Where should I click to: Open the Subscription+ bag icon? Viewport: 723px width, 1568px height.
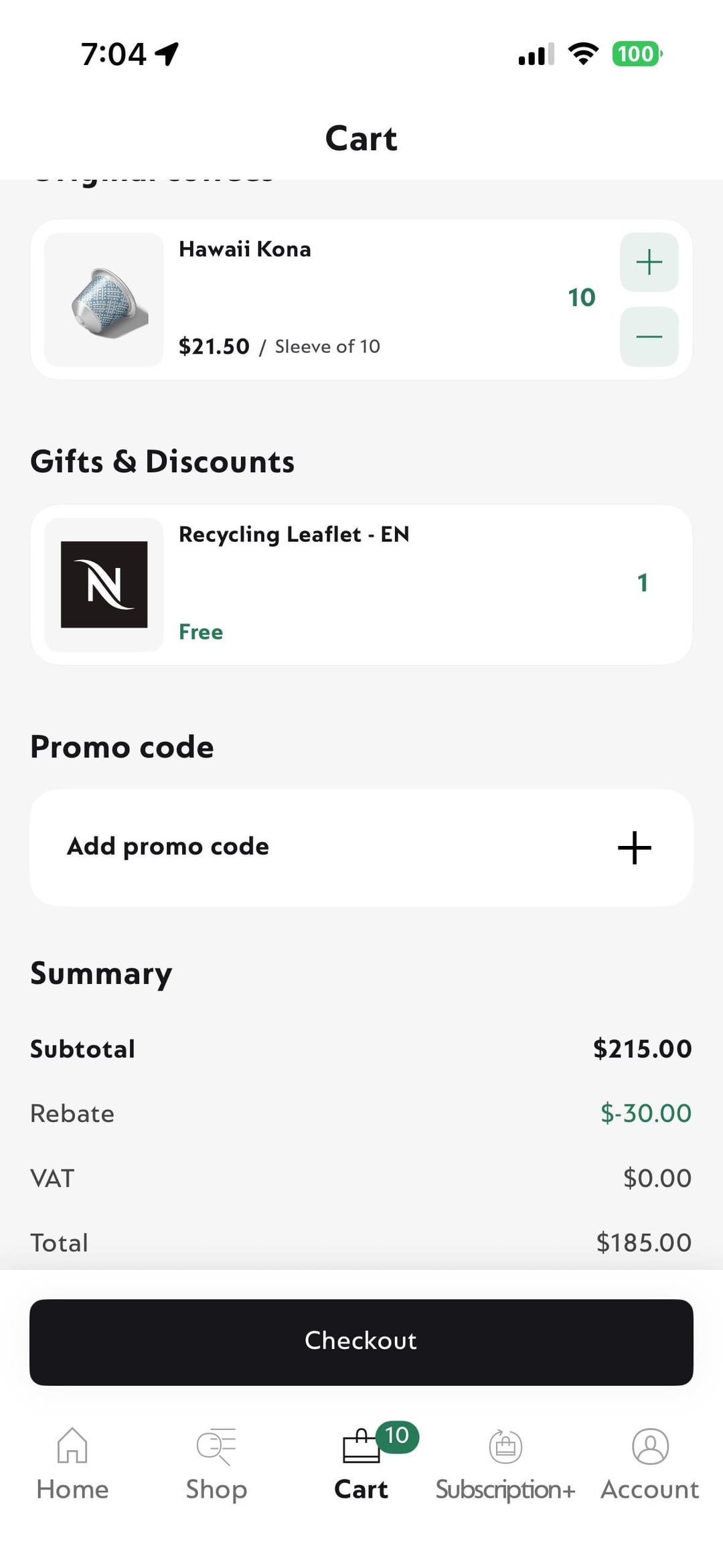point(505,1447)
